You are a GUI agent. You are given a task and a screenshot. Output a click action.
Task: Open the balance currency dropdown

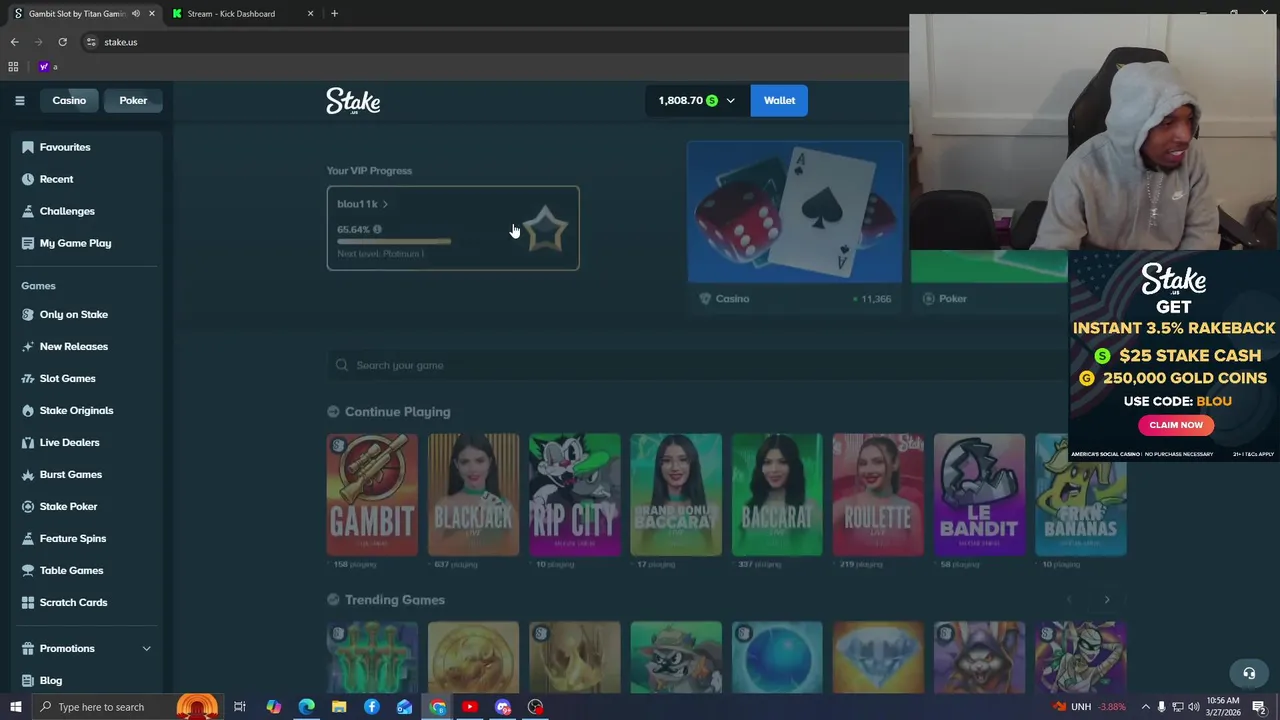pyautogui.click(x=696, y=100)
